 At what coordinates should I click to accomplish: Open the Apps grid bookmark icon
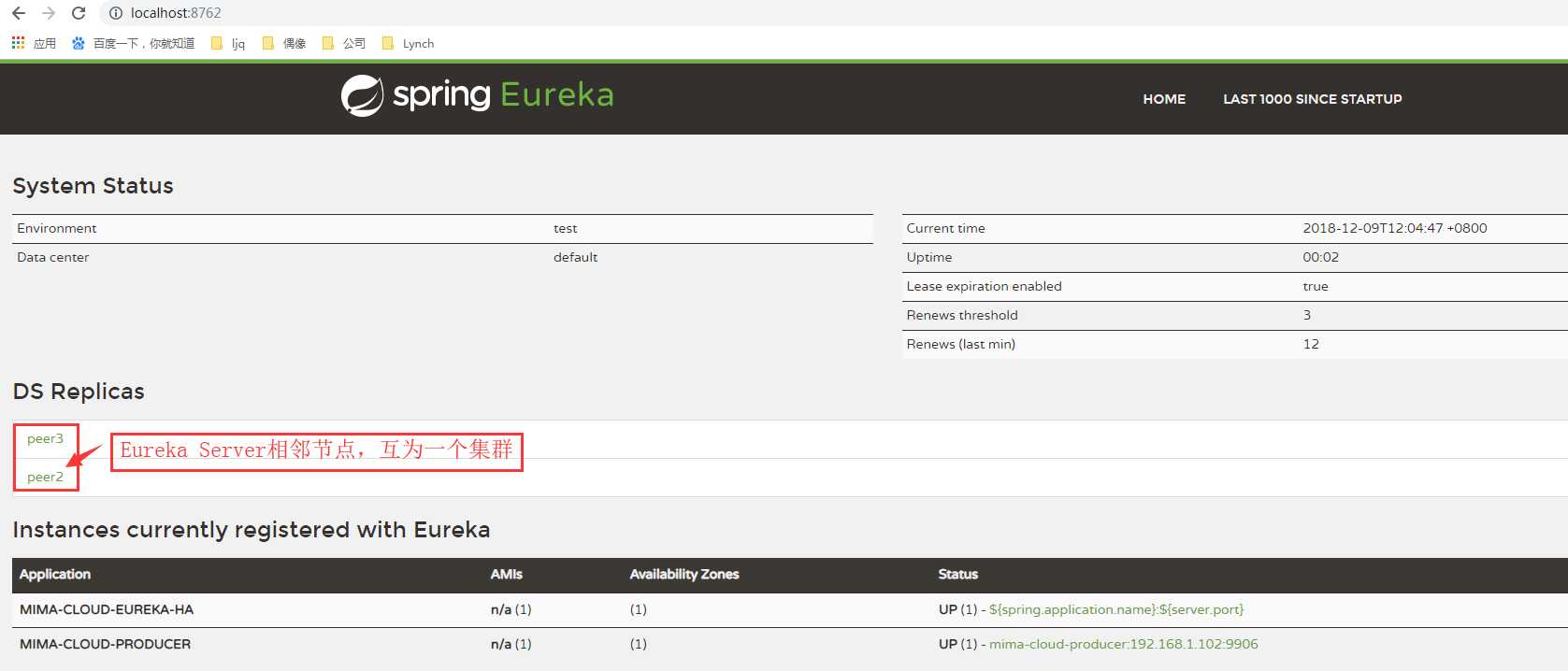pyautogui.click(x=18, y=43)
